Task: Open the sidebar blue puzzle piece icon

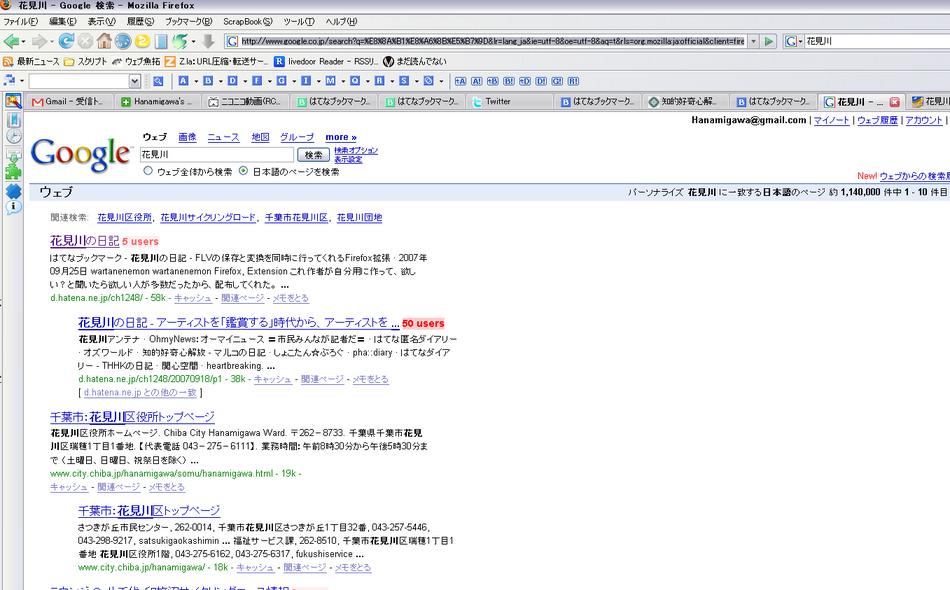Action: [13, 191]
